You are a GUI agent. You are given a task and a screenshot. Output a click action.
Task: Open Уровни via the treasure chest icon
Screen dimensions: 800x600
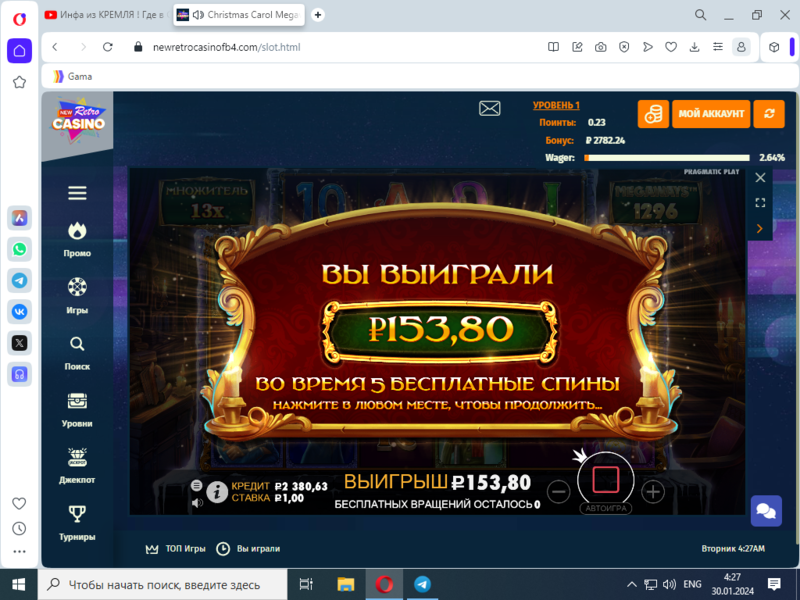point(77,400)
